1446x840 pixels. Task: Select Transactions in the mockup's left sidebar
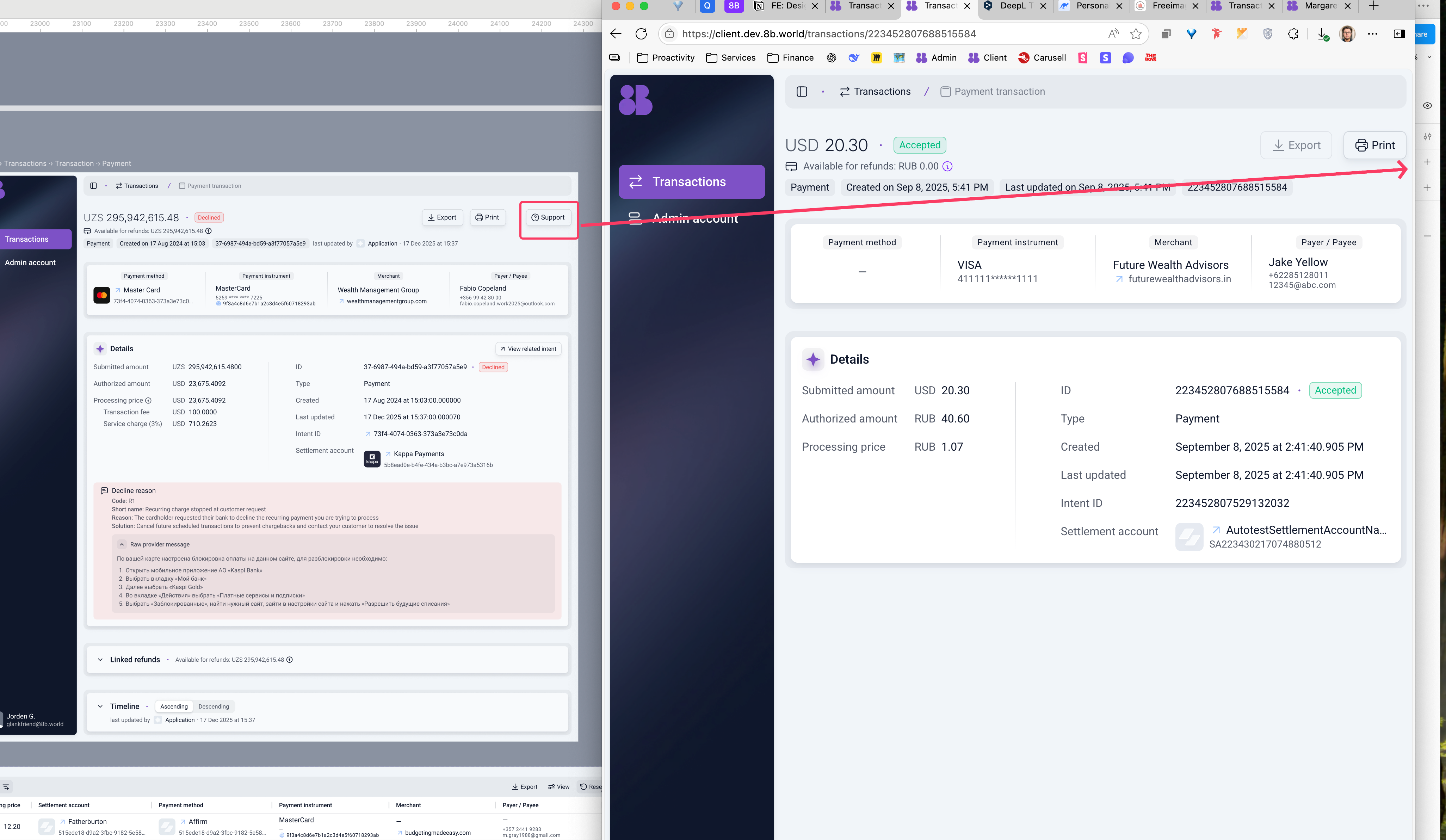[35, 239]
